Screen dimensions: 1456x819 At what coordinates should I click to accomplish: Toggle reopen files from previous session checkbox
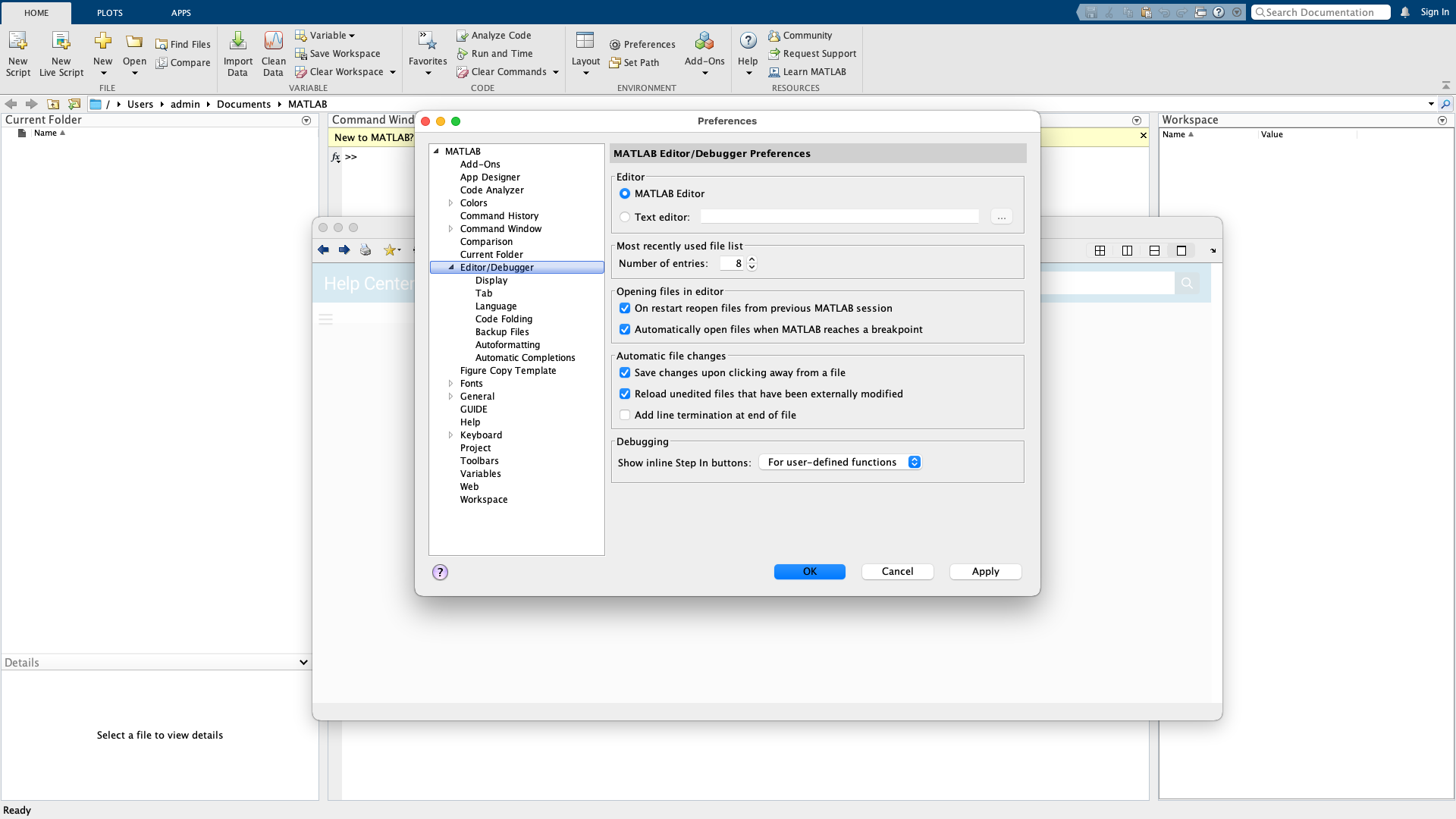[x=625, y=309]
